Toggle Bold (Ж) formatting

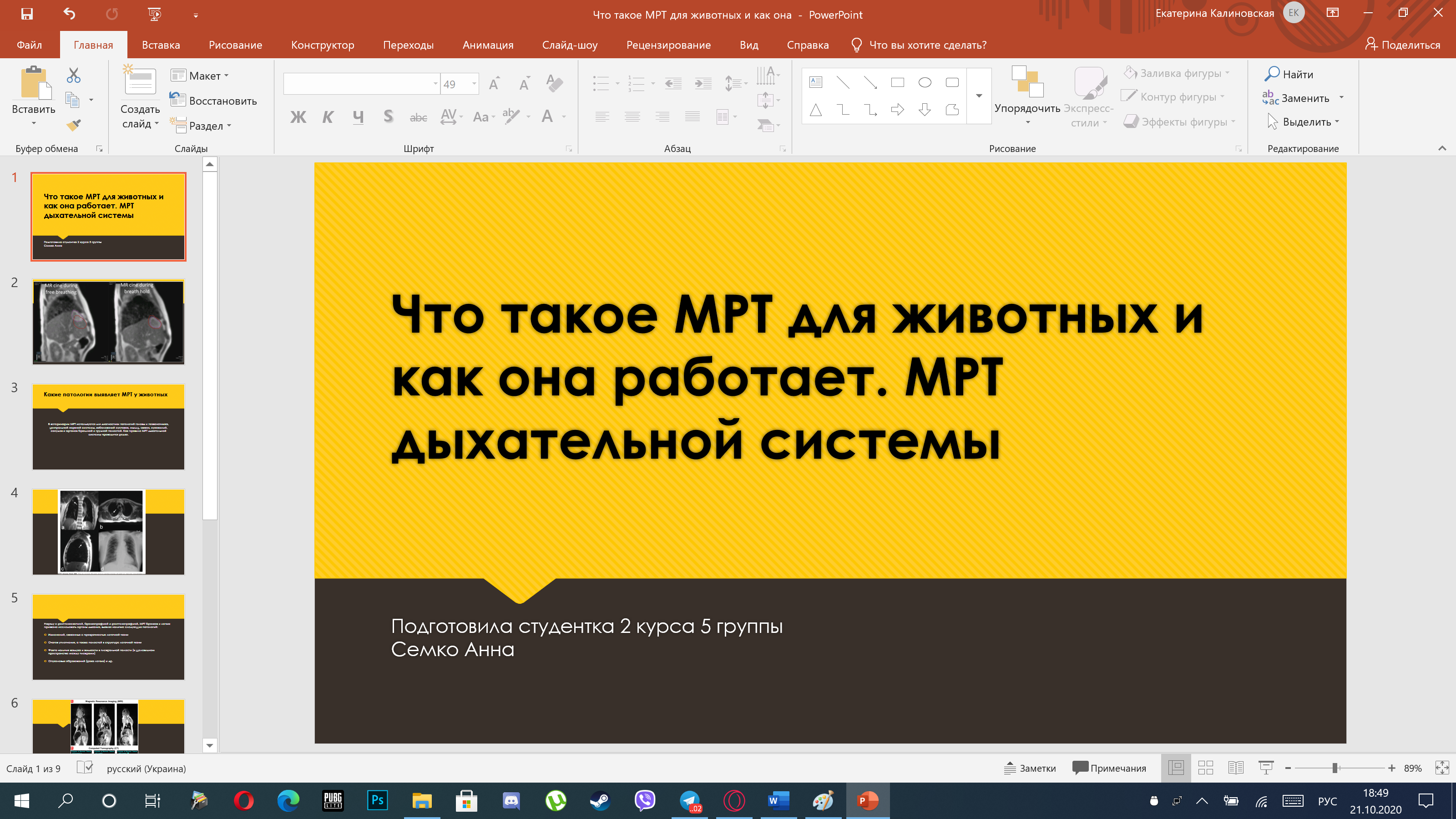point(298,117)
